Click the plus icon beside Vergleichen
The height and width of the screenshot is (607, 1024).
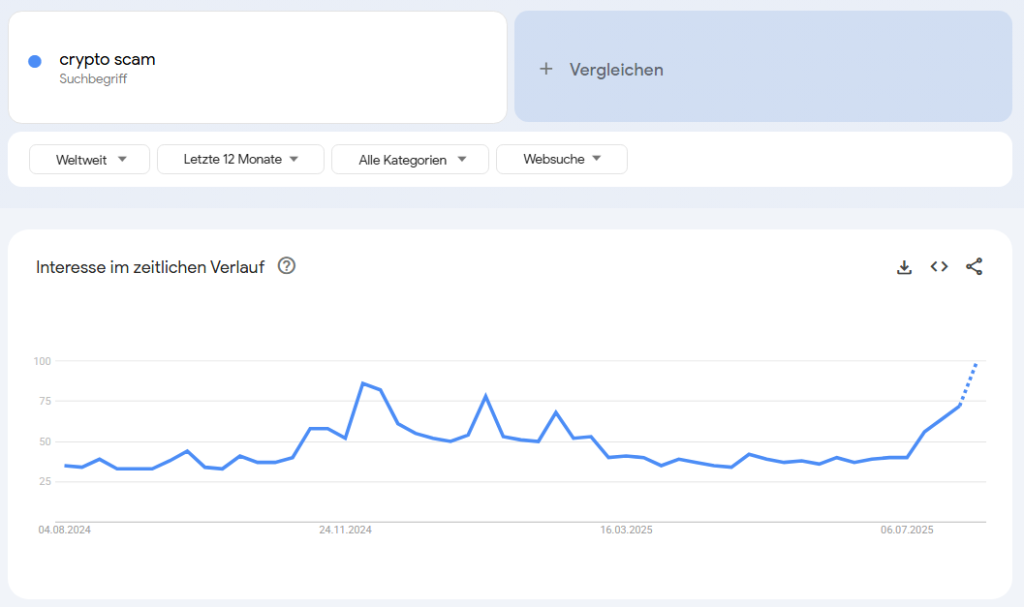coord(546,69)
